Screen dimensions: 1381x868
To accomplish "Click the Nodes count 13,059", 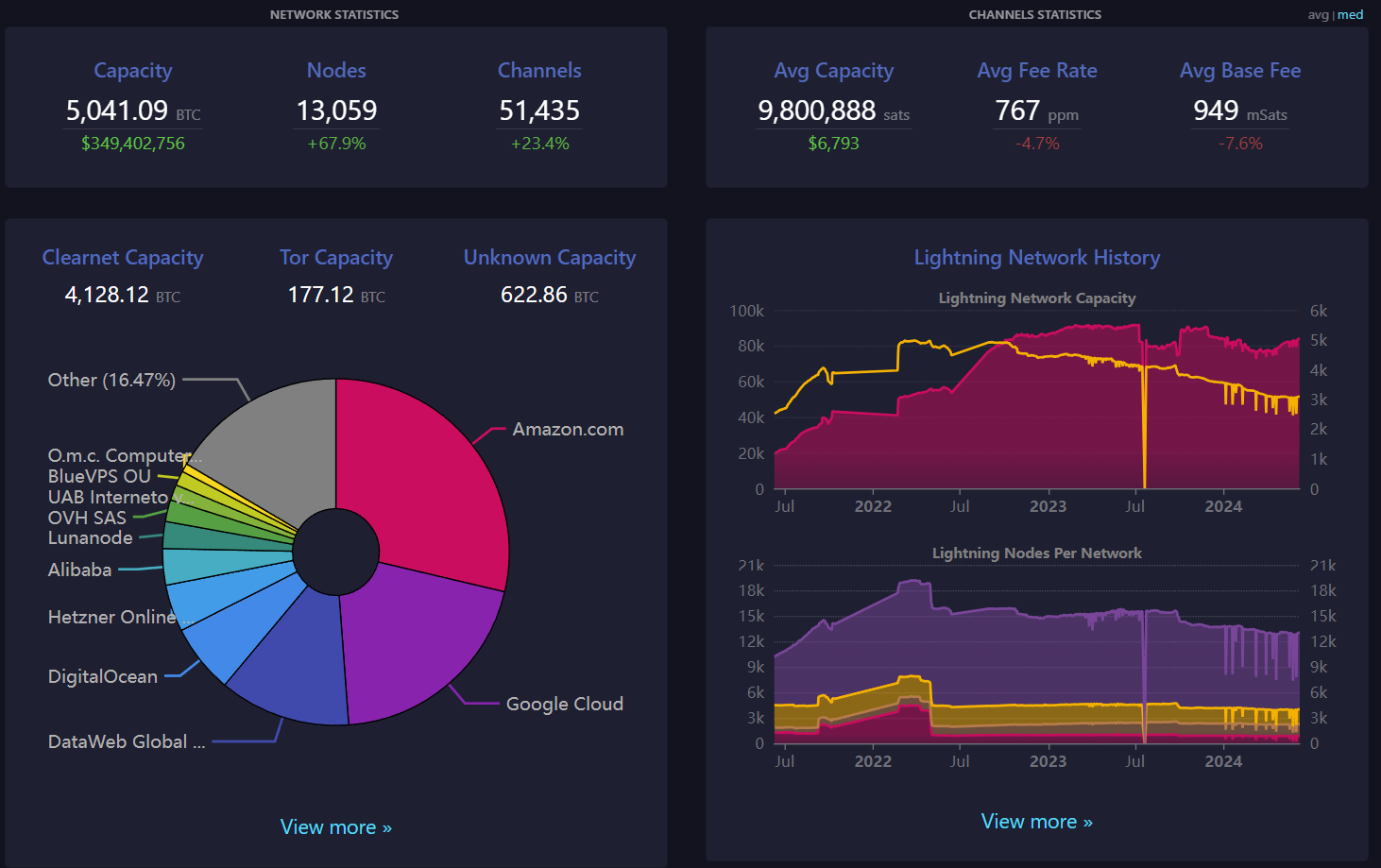I will click(336, 111).
